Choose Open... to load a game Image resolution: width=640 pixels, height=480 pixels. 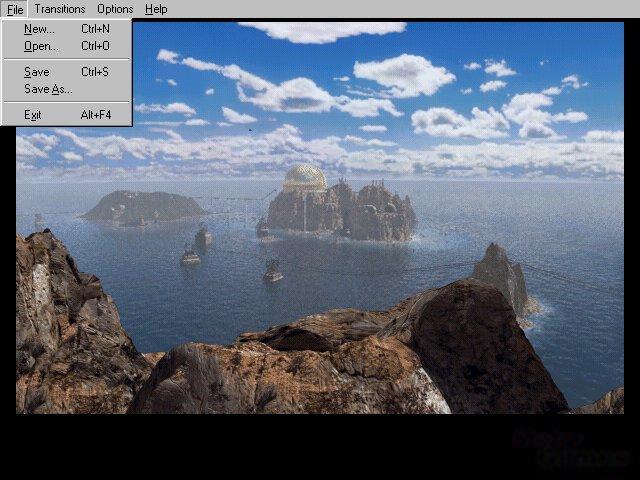point(67,46)
